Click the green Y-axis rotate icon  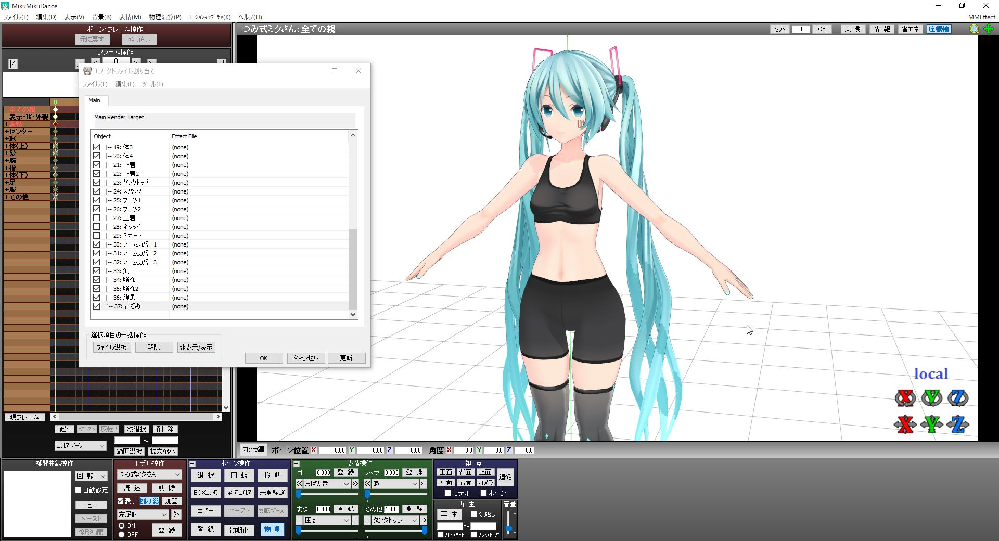[931, 399]
